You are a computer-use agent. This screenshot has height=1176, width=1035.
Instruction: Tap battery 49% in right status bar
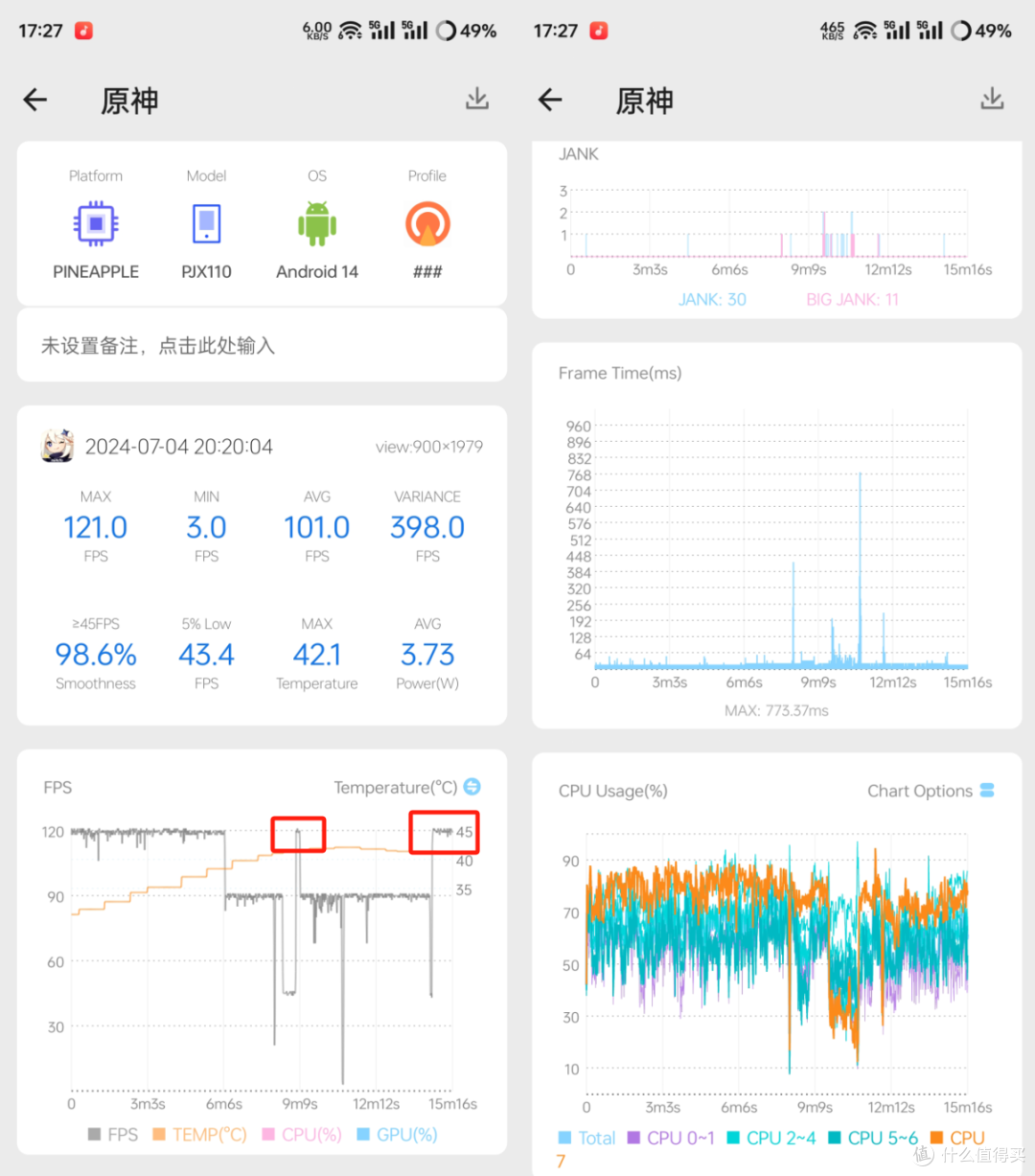[981, 31]
